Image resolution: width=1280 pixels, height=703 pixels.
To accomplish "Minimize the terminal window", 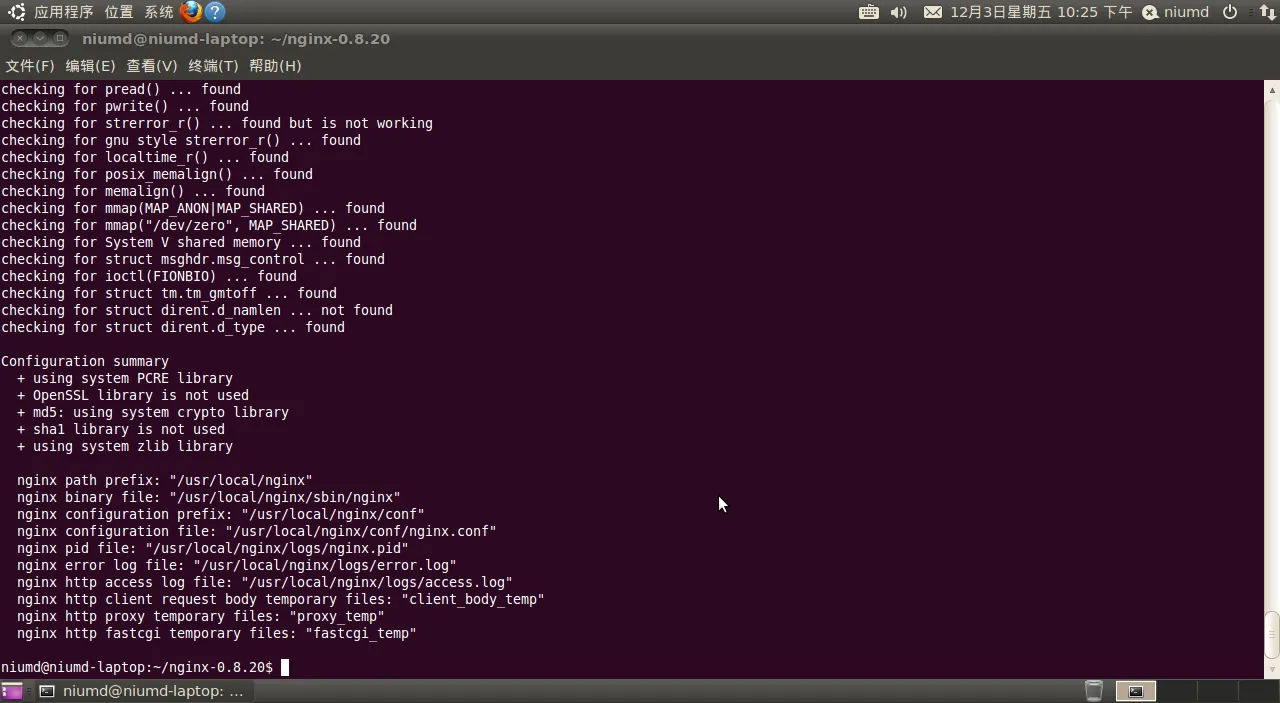I will pos(40,38).
